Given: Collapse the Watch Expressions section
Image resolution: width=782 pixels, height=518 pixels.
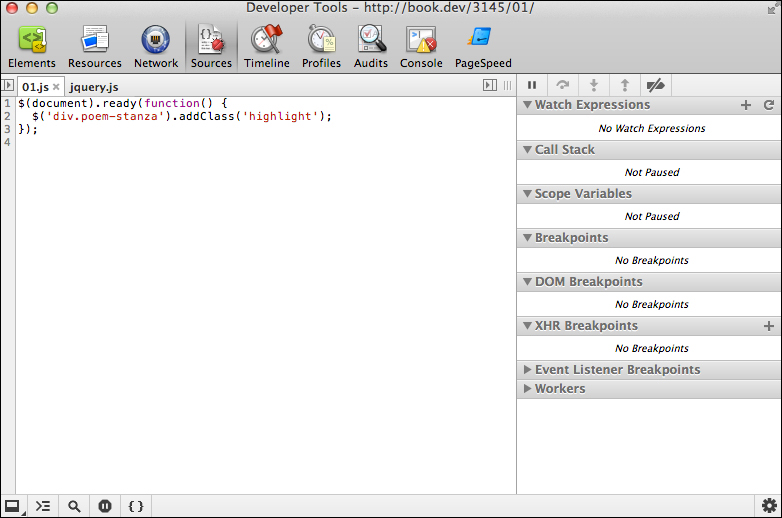Looking at the screenshot, I should (x=527, y=105).
